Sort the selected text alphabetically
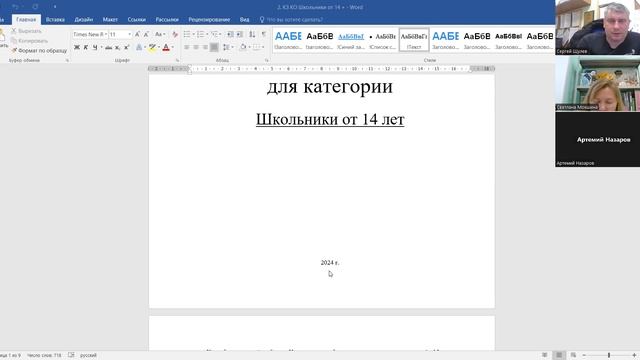This screenshot has height=360, width=640. click(x=252, y=34)
